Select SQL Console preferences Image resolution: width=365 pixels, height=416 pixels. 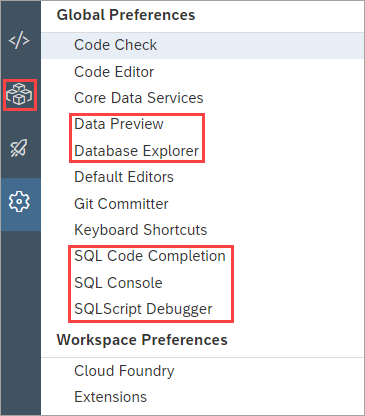[118, 283]
